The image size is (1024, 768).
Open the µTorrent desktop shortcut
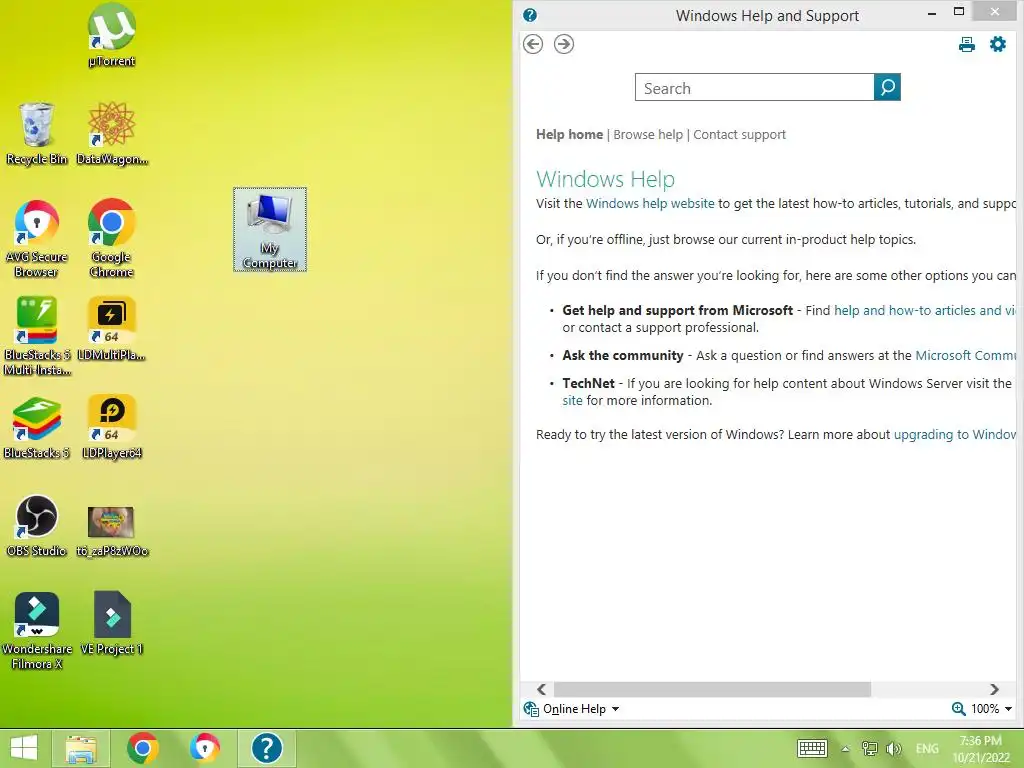pos(112,35)
